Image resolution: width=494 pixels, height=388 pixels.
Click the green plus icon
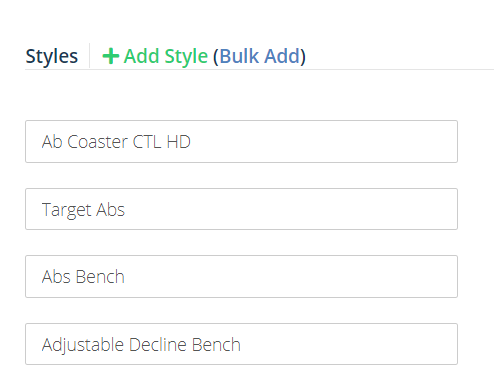tap(111, 56)
